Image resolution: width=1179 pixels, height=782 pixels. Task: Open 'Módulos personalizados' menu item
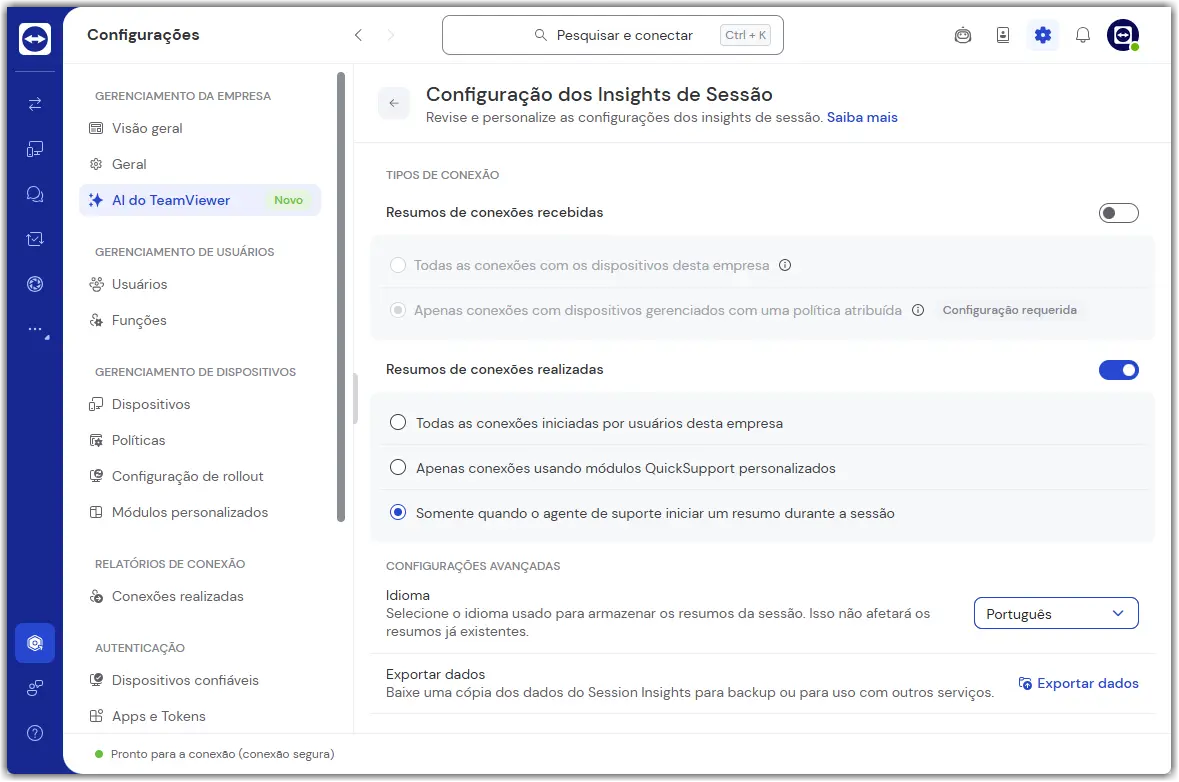[x=200, y=513]
